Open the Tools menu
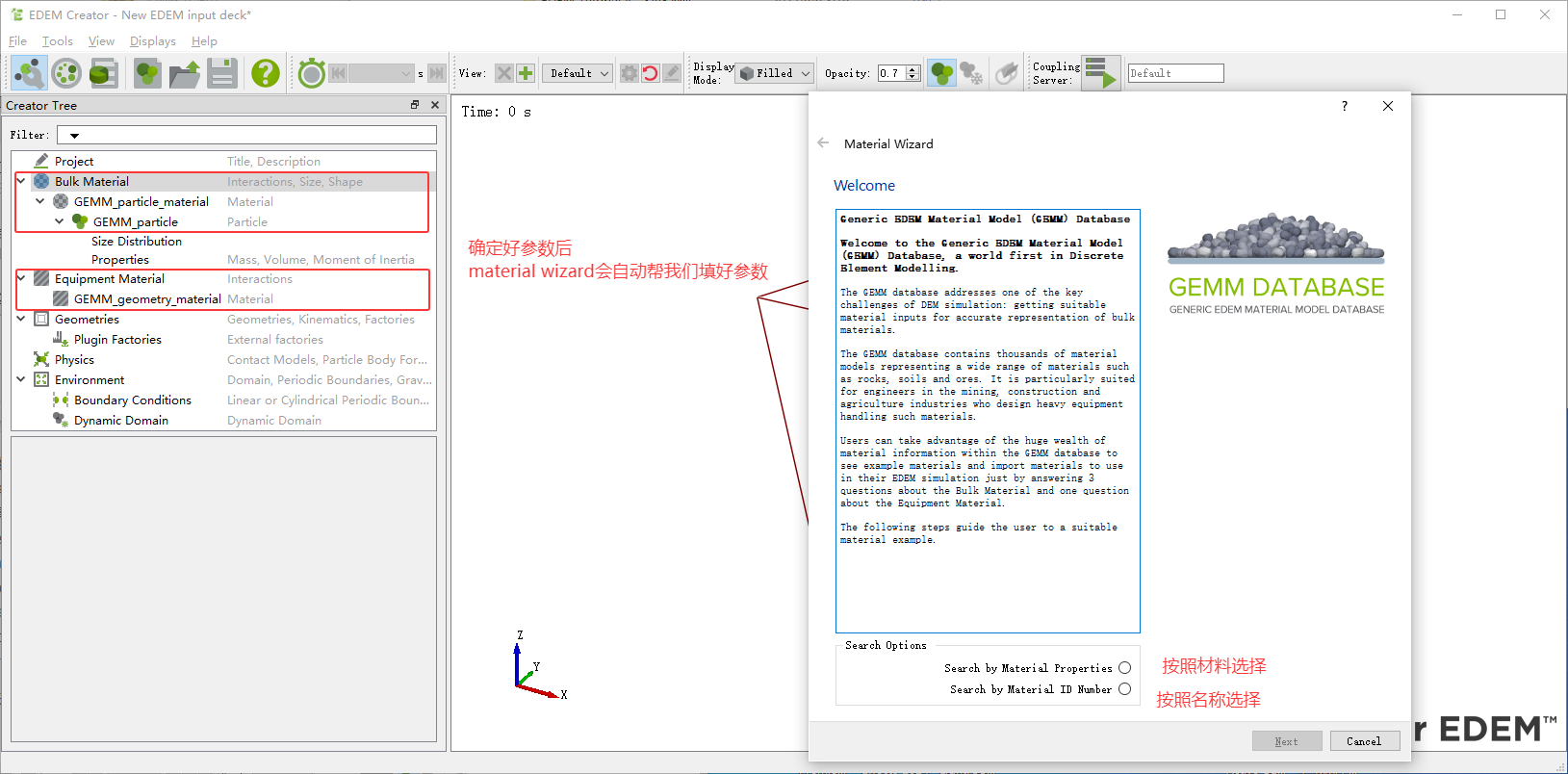The image size is (1568, 774). click(x=57, y=41)
